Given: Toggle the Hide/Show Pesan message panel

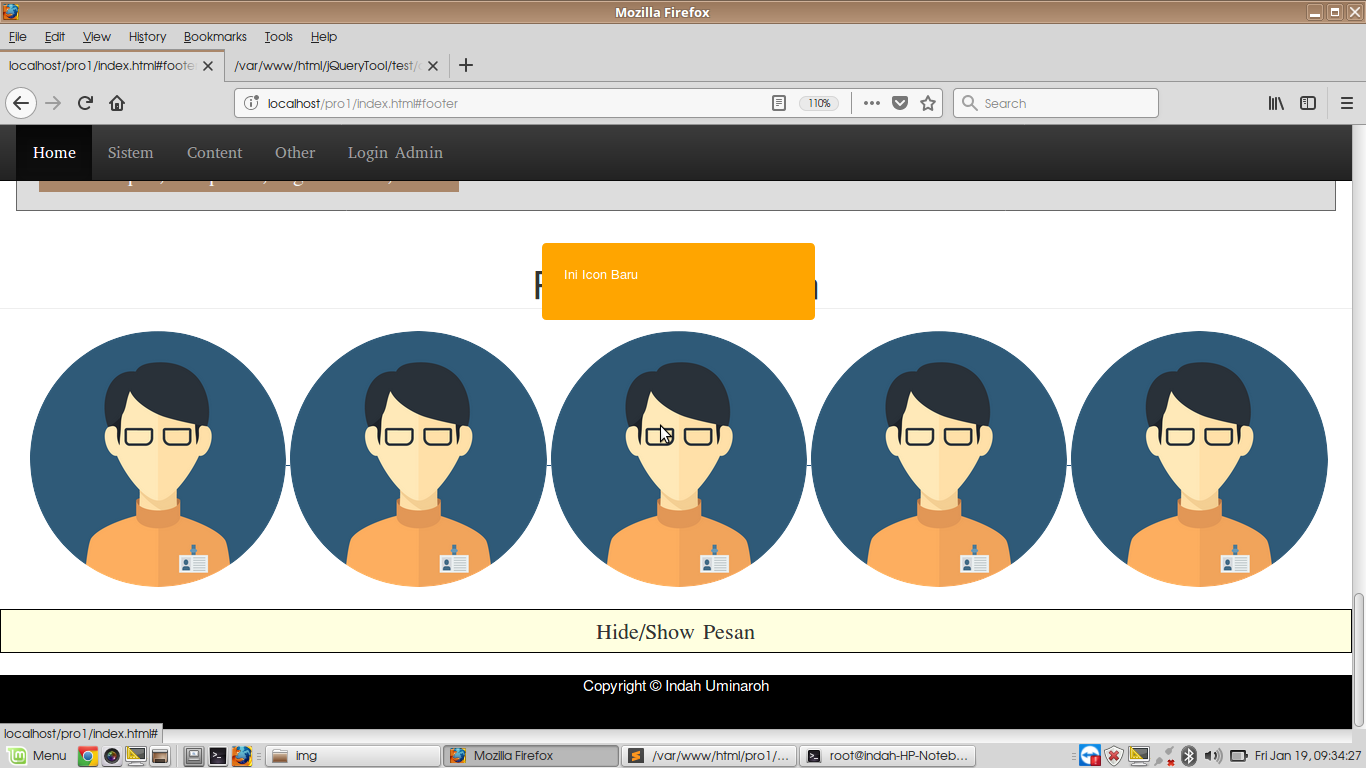Looking at the screenshot, I should pos(676,631).
